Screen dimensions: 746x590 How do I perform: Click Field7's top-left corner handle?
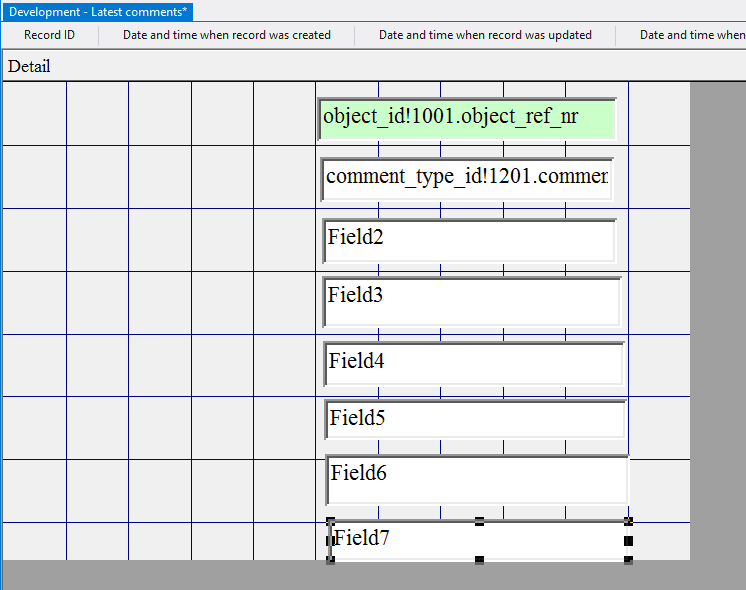(x=330, y=521)
